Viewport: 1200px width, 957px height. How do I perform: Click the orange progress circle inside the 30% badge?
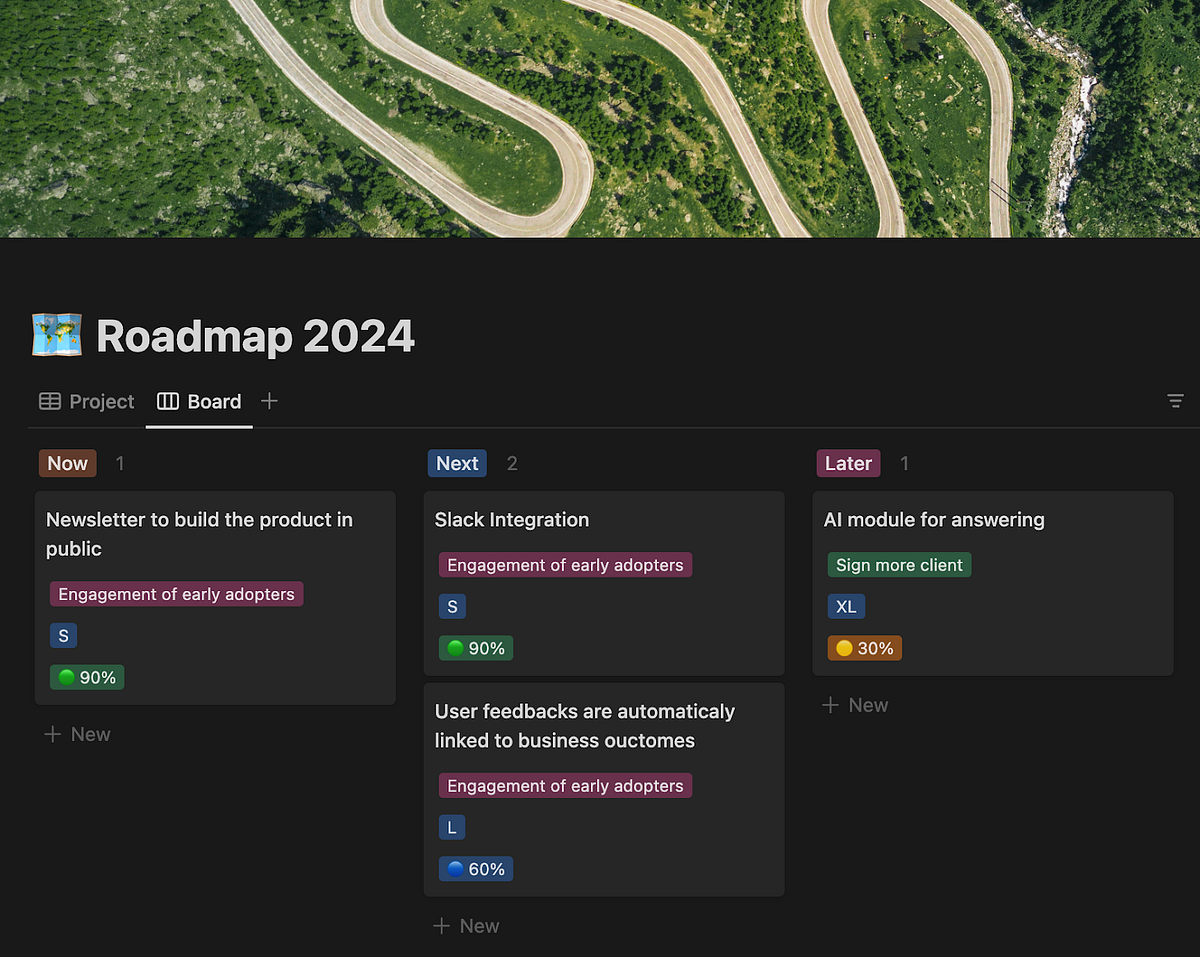pyautogui.click(x=844, y=647)
